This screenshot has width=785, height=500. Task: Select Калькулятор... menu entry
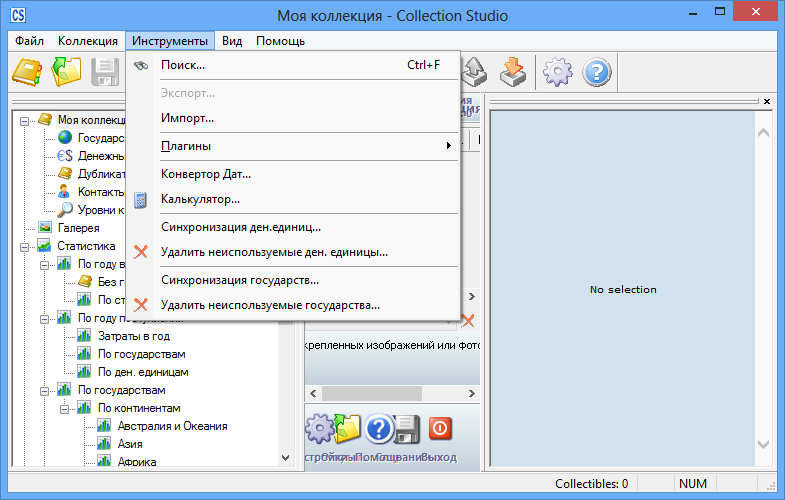click(x=293, y=199)
